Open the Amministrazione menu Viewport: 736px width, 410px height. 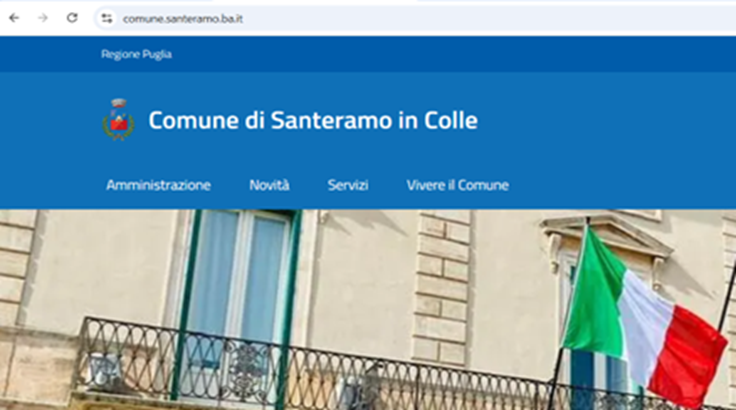point(158,185)
